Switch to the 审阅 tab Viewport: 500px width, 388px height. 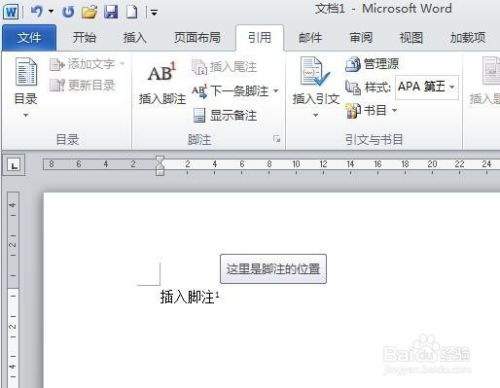pyautogui.click(x=361, y=37)
